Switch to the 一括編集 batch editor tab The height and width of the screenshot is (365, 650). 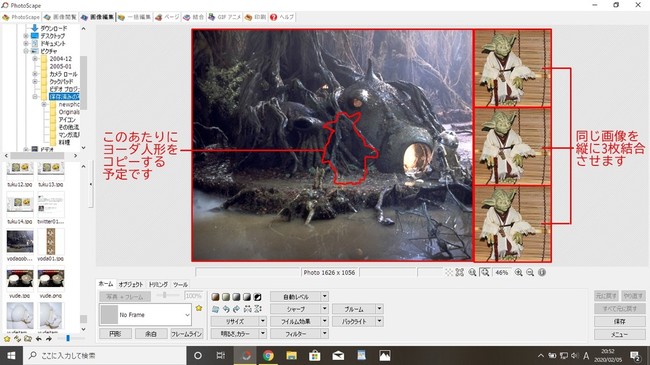coord(134,17)
